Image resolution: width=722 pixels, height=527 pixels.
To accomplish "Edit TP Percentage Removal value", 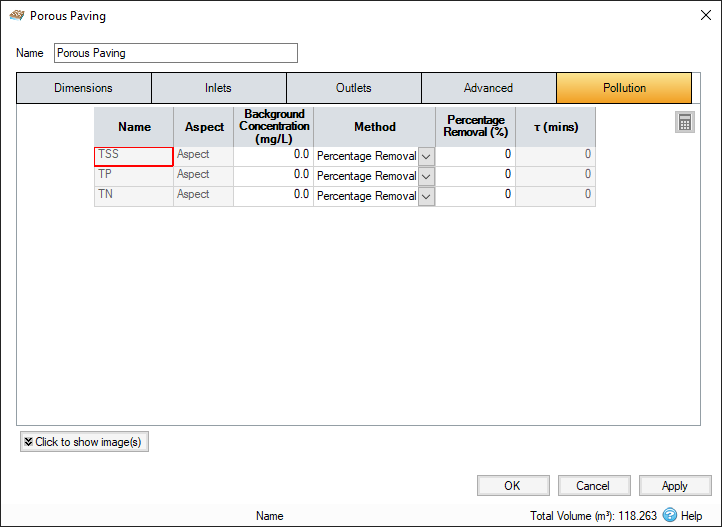I will click(x=475, y=176).
